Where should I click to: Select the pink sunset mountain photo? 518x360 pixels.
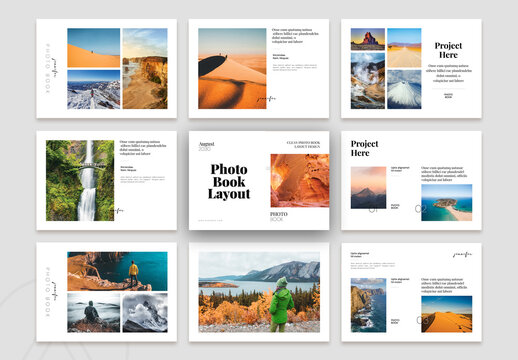point(368,188)
